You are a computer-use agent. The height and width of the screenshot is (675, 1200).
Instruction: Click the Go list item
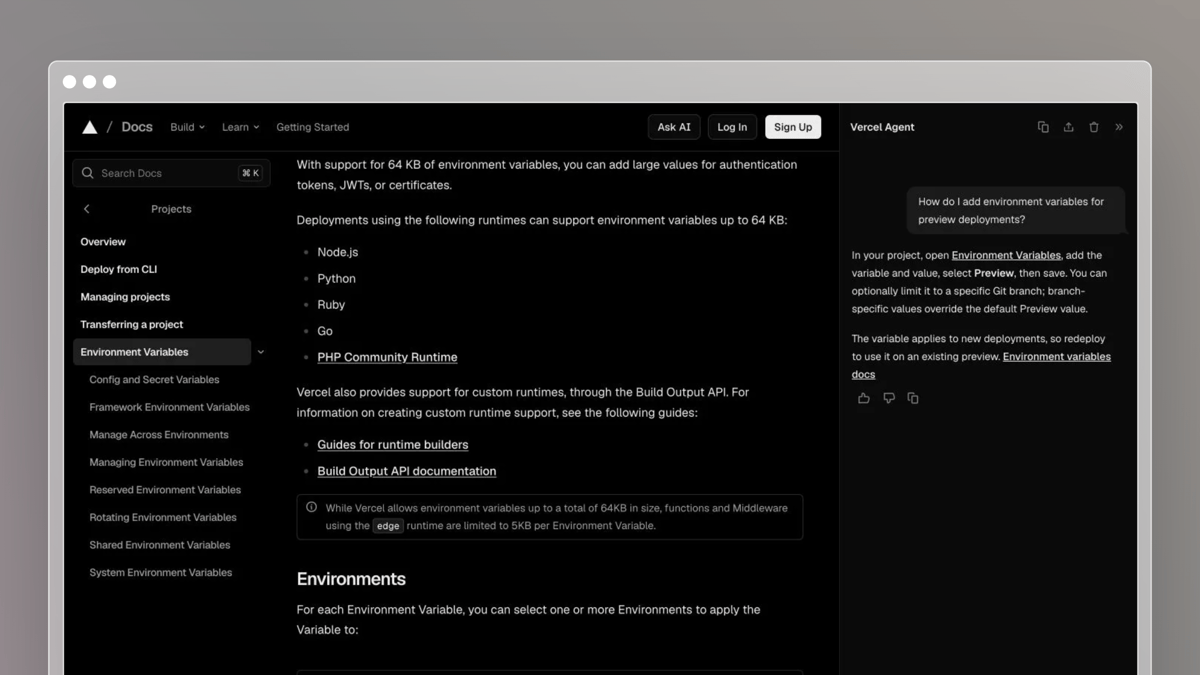coord(325,331)
